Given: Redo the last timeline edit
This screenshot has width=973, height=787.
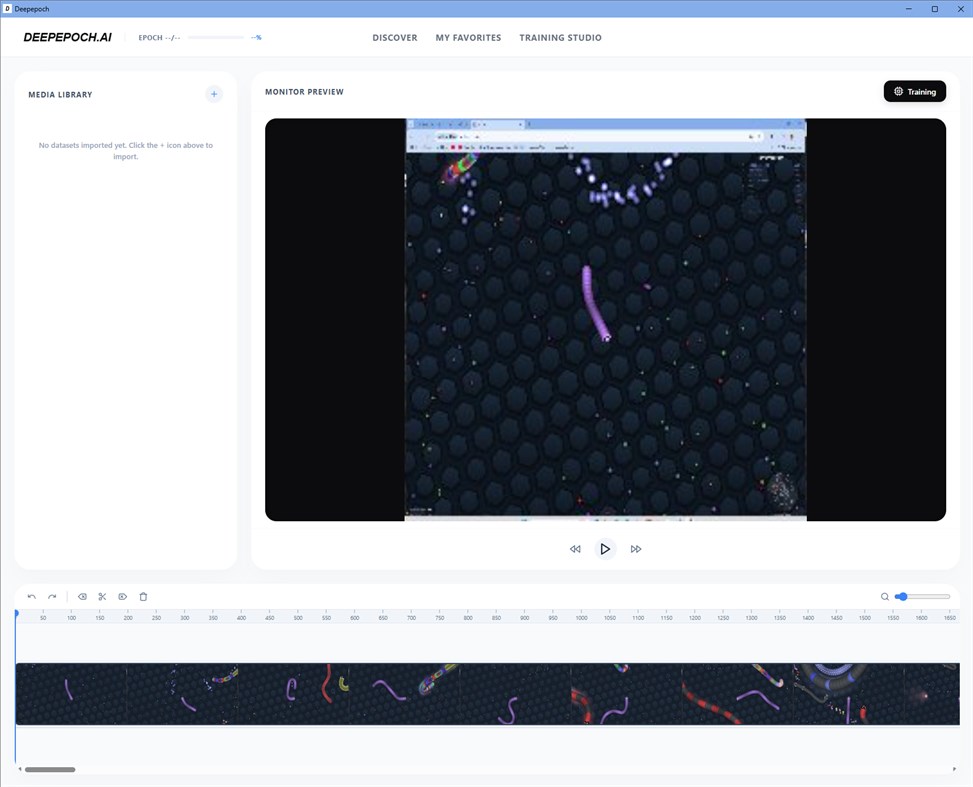Looking at the screenshot, I should tap(52, 596).
